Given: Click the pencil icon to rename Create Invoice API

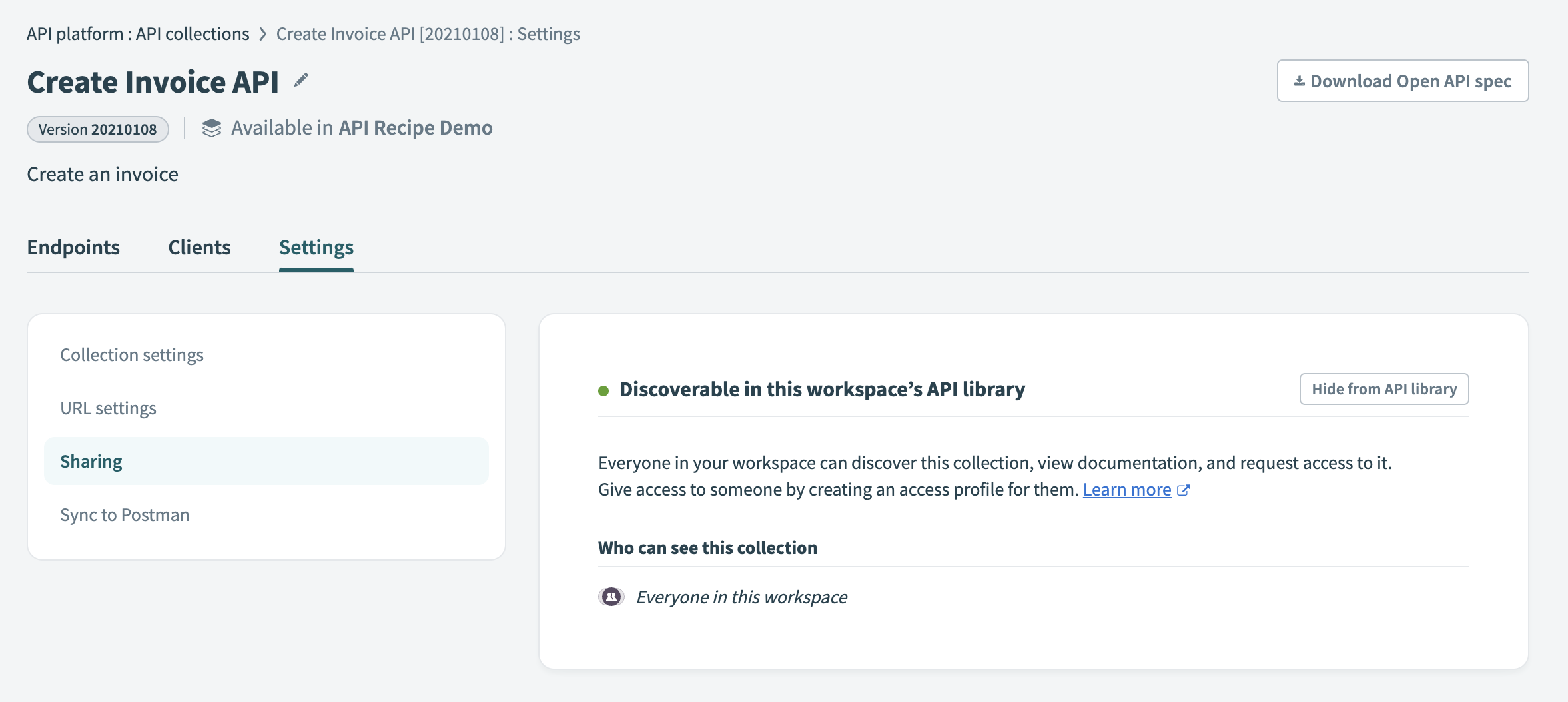Looking at the screenshot, I should coord(302,80).
